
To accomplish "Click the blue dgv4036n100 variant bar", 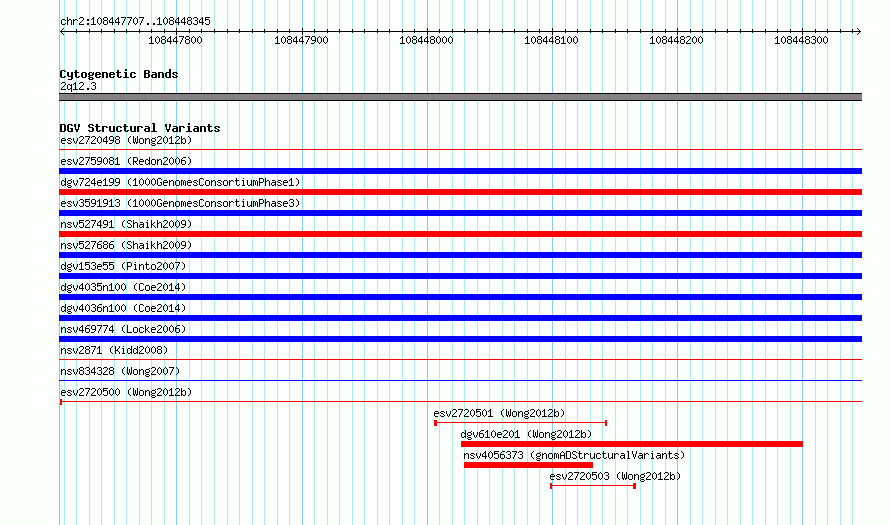I will click(460, 318).
